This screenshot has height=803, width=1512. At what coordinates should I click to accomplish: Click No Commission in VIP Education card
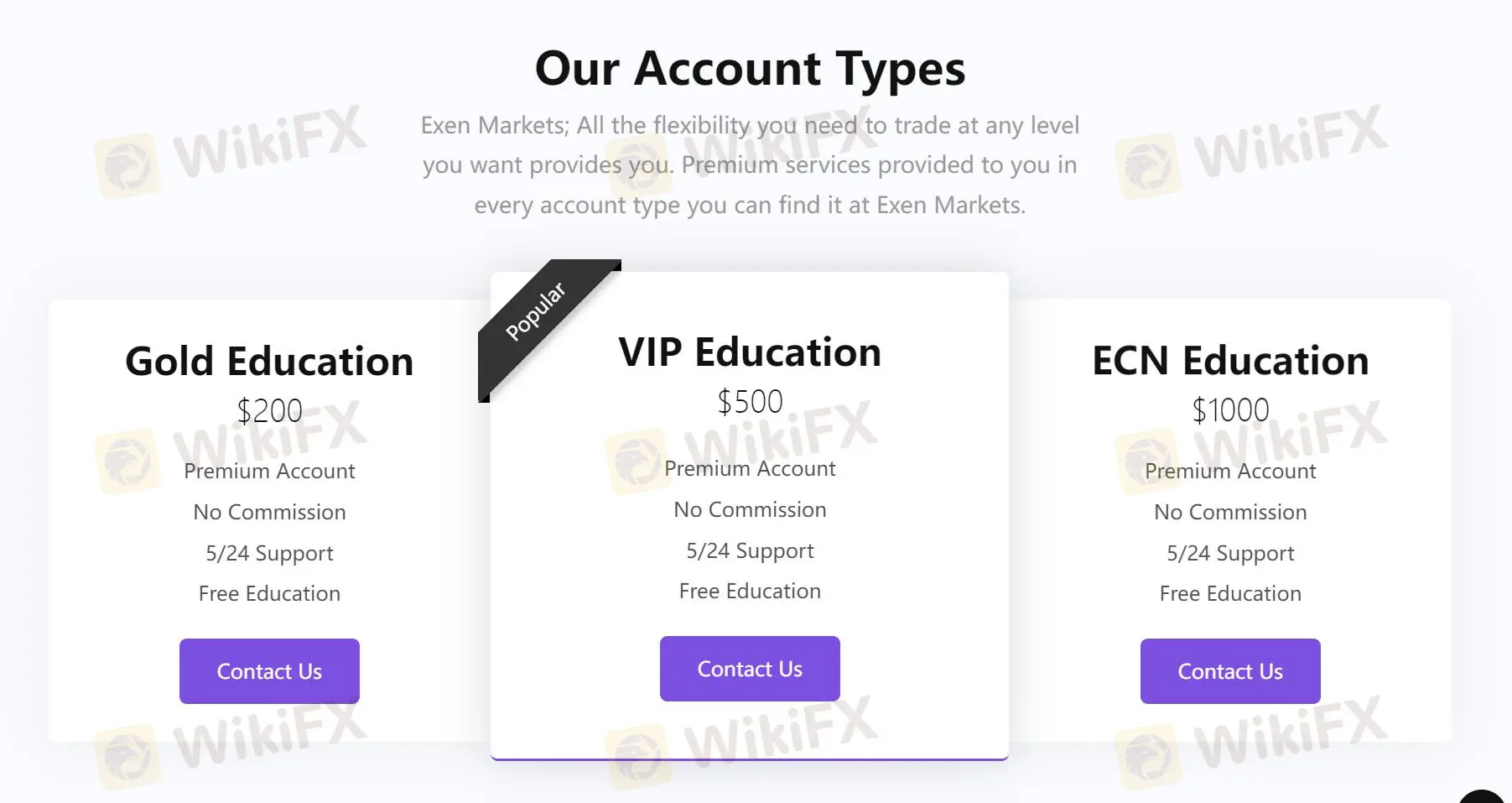pyautogui.click(x=750, y=509)
